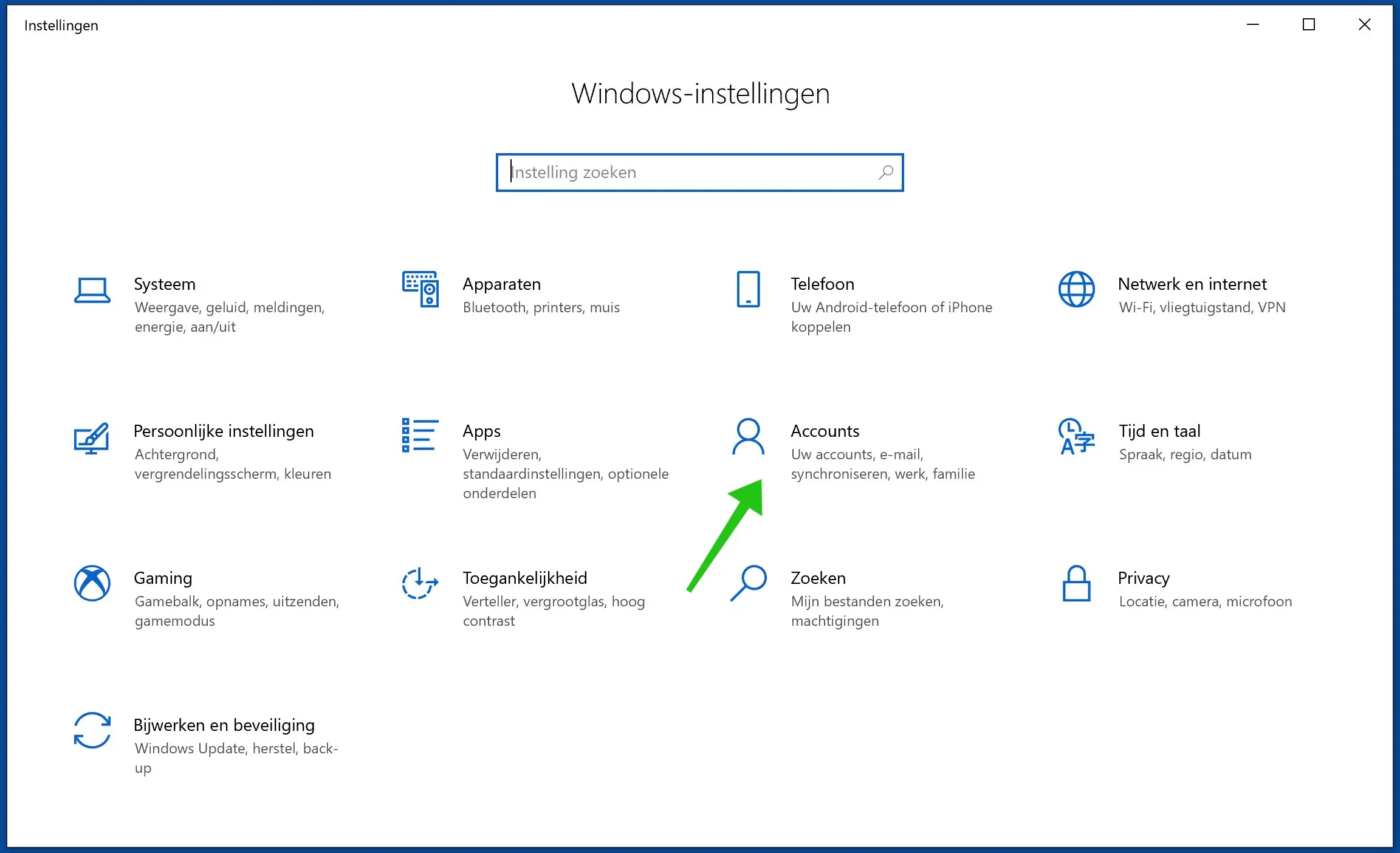
Task: Click the Accounts person icon
Action: pos(748,436)
